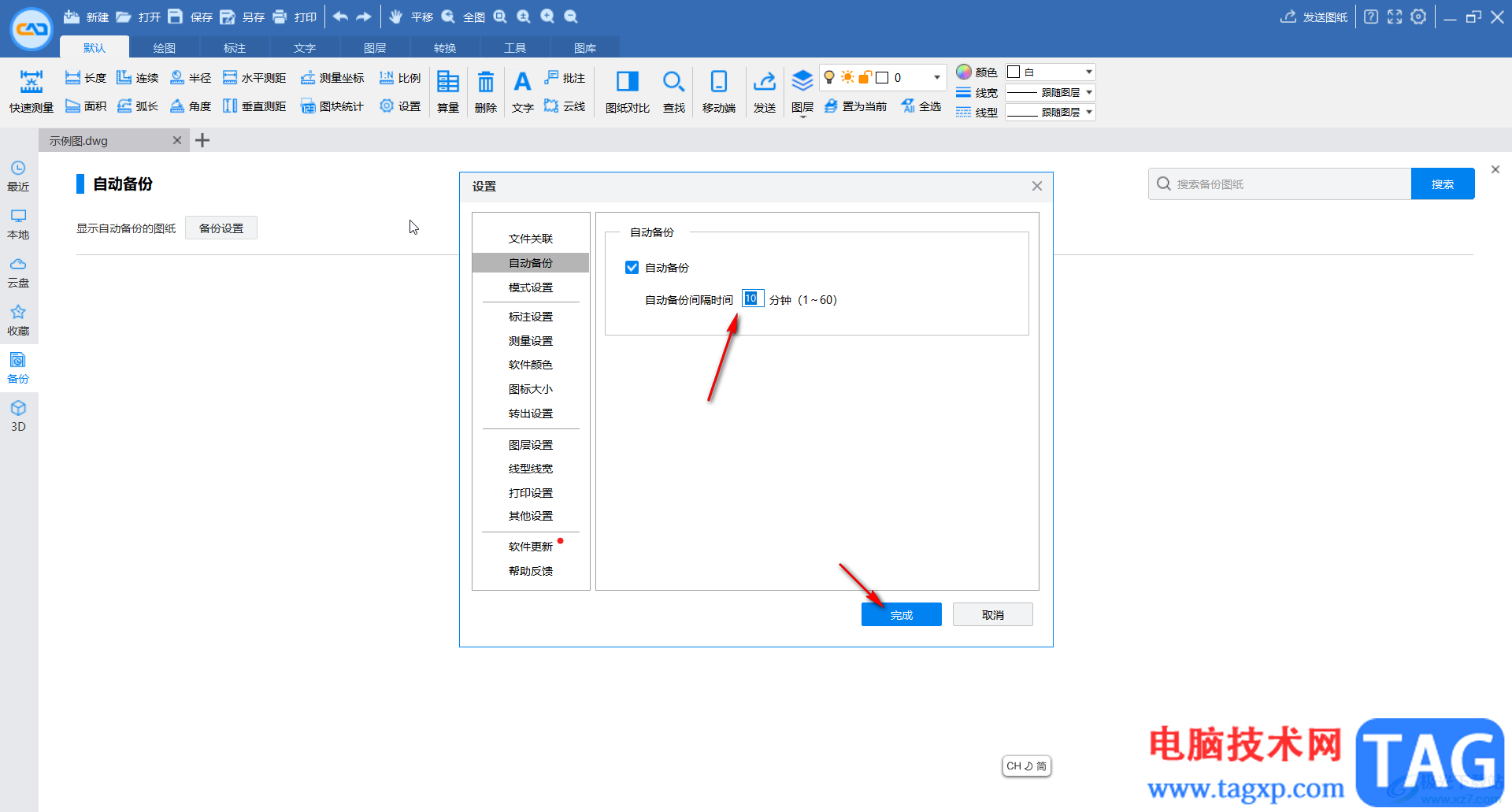Select the 云线 revision cloud tool
Viewport: 1512px width, 812px height.
565,106
